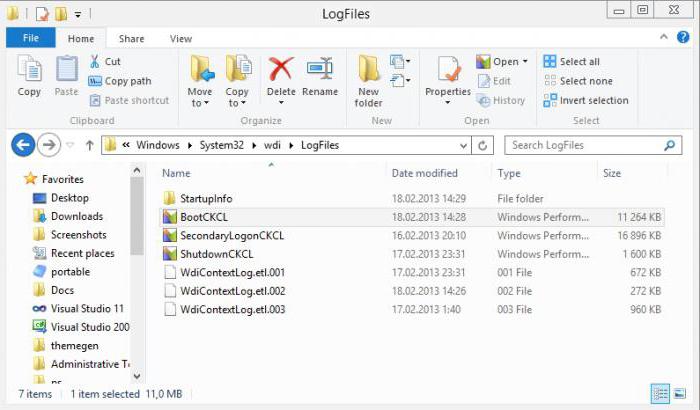This screenshot has width=700, height=410.
Task: Expand the Move to dropdown
Action: [x=200, y=103]
